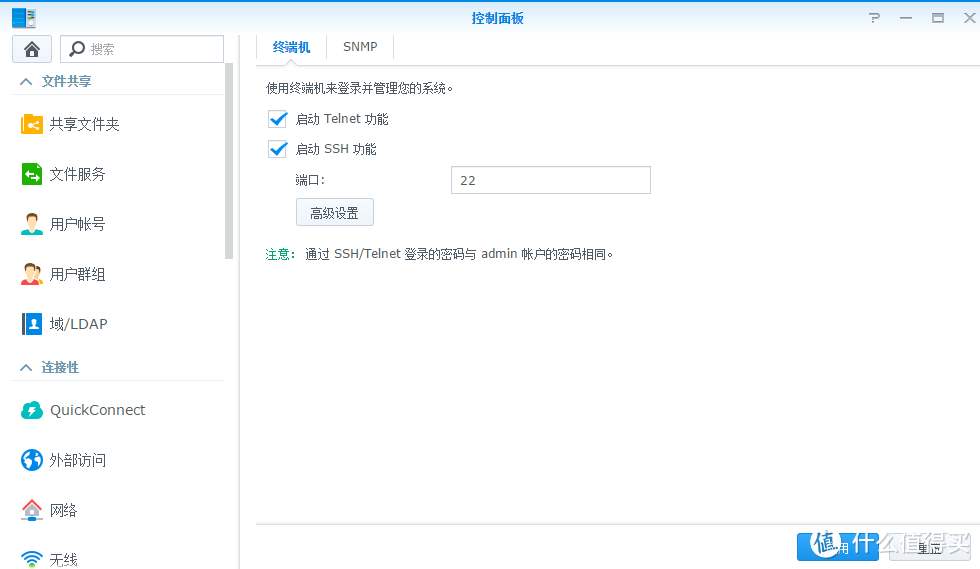Select 用户群组 label in sidebar
This screenshot has height=569, width=980.
78,274
